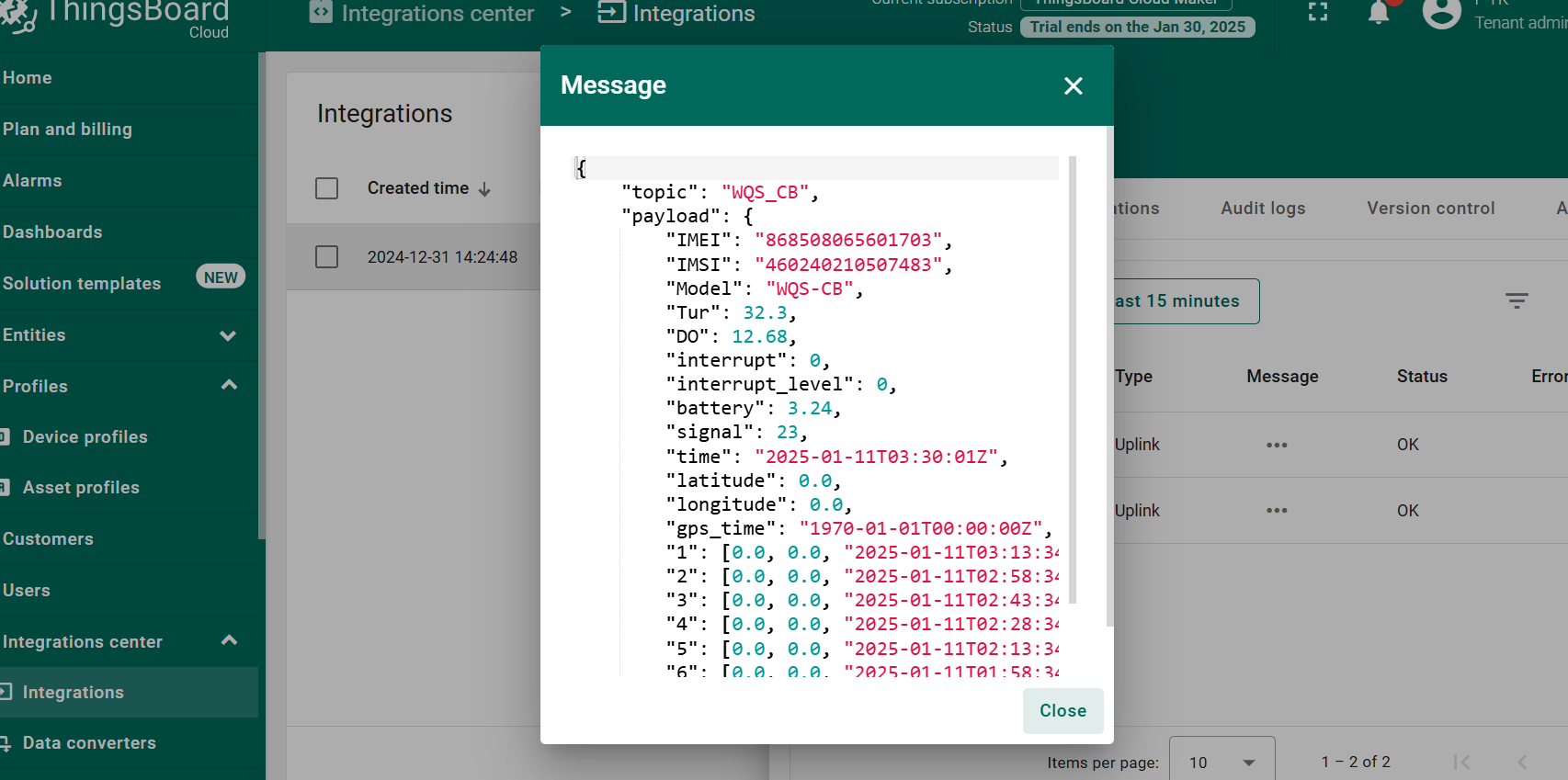Click the battery value 3.24
This screenshot has height=780, width=1568.
pyautogui.click(x=810, y=409)
